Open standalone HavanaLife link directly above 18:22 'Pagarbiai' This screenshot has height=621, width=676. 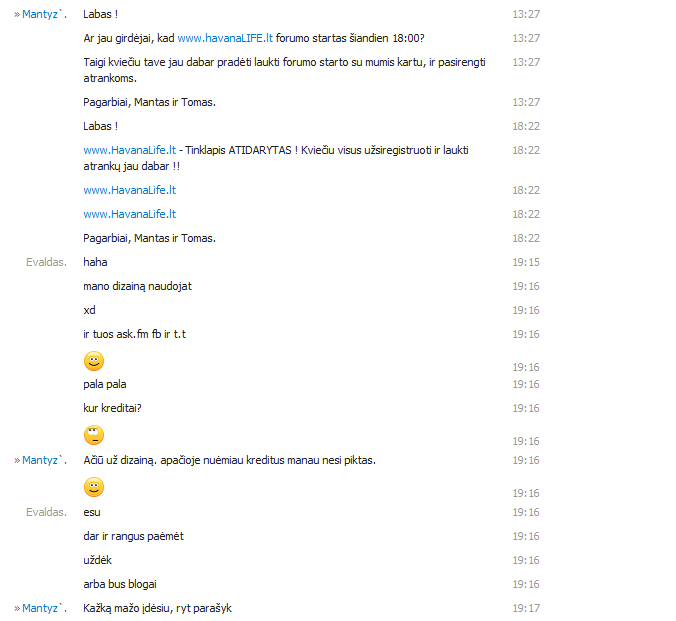point(130,214)
